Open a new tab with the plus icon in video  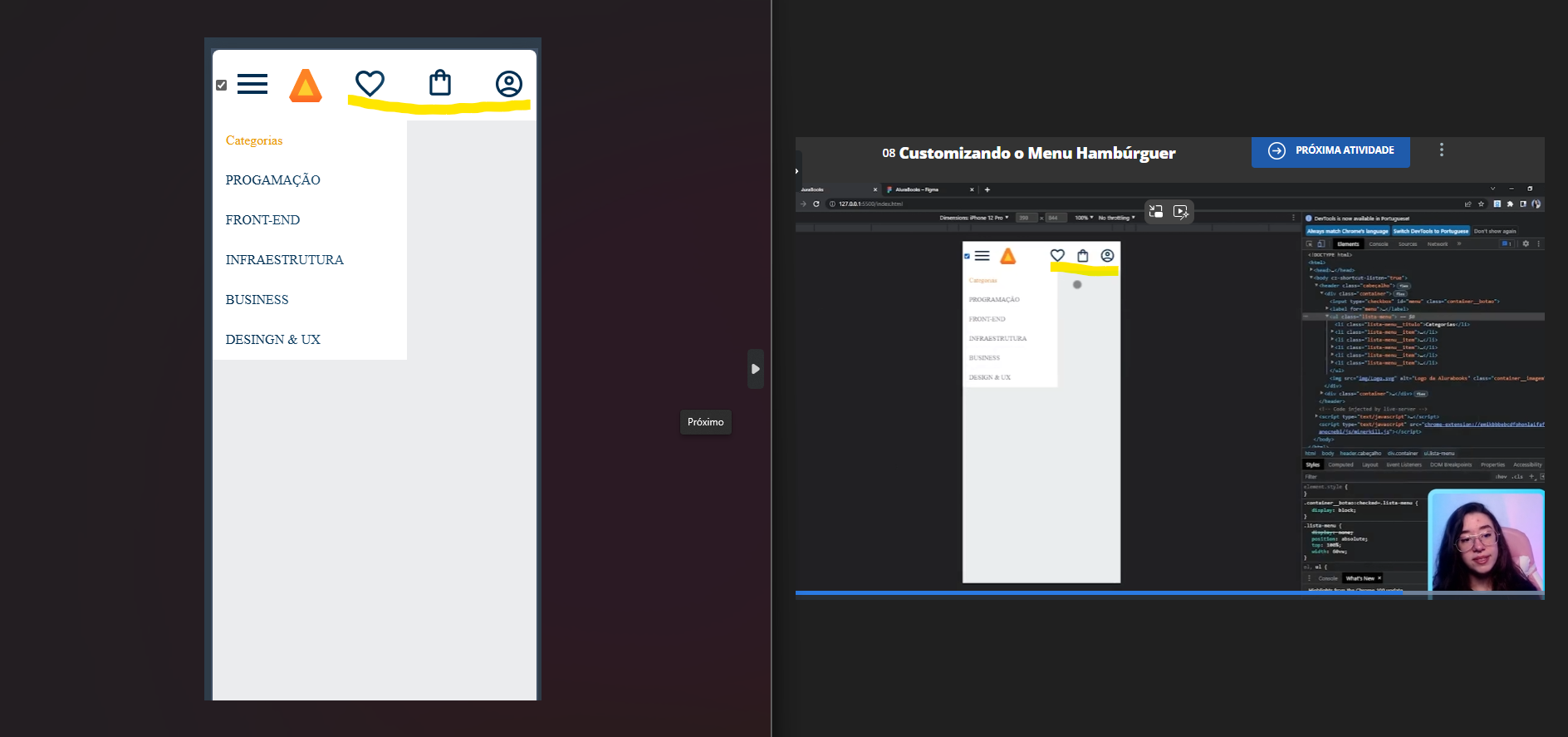(x=987, y=189)
